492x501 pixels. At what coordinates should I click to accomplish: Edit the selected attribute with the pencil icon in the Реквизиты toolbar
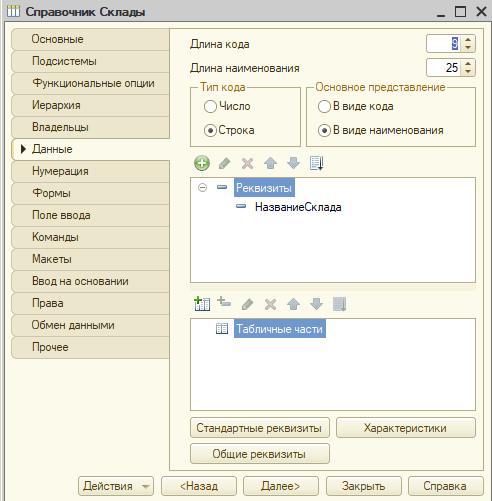click(x=225, y=163)
